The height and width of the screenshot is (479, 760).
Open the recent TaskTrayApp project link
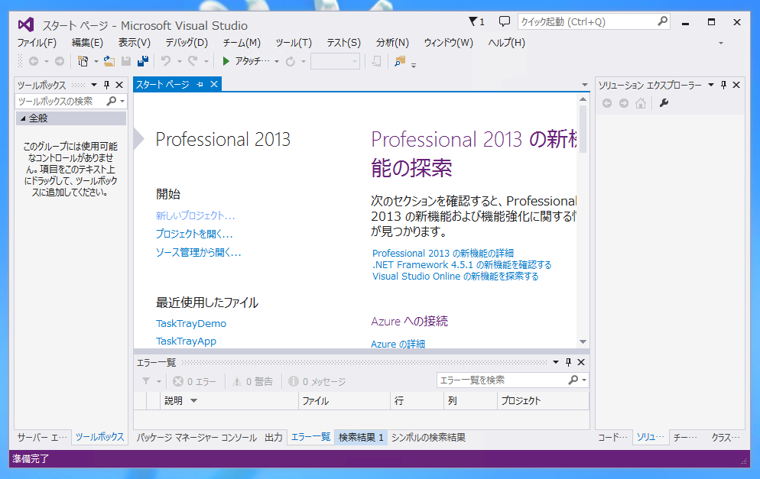tap(186, 341)
